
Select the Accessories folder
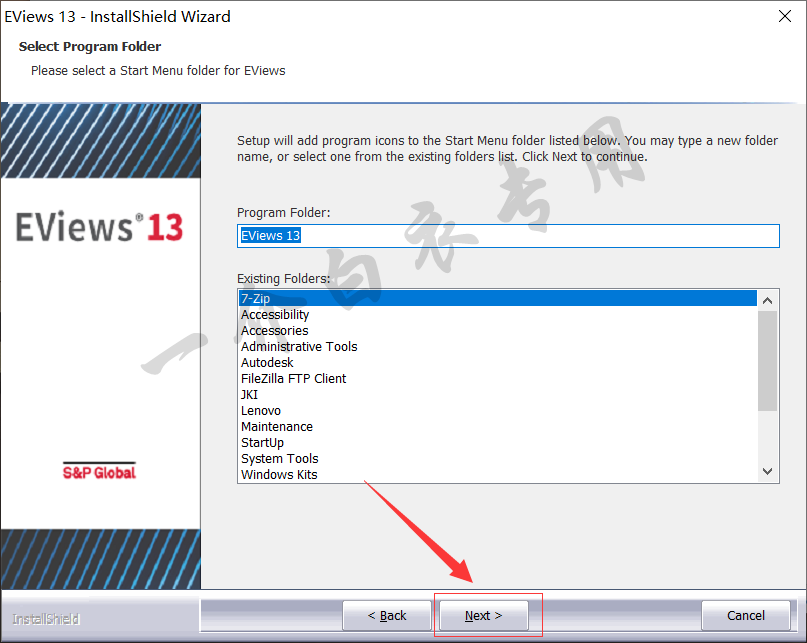[x=498, y=330]
